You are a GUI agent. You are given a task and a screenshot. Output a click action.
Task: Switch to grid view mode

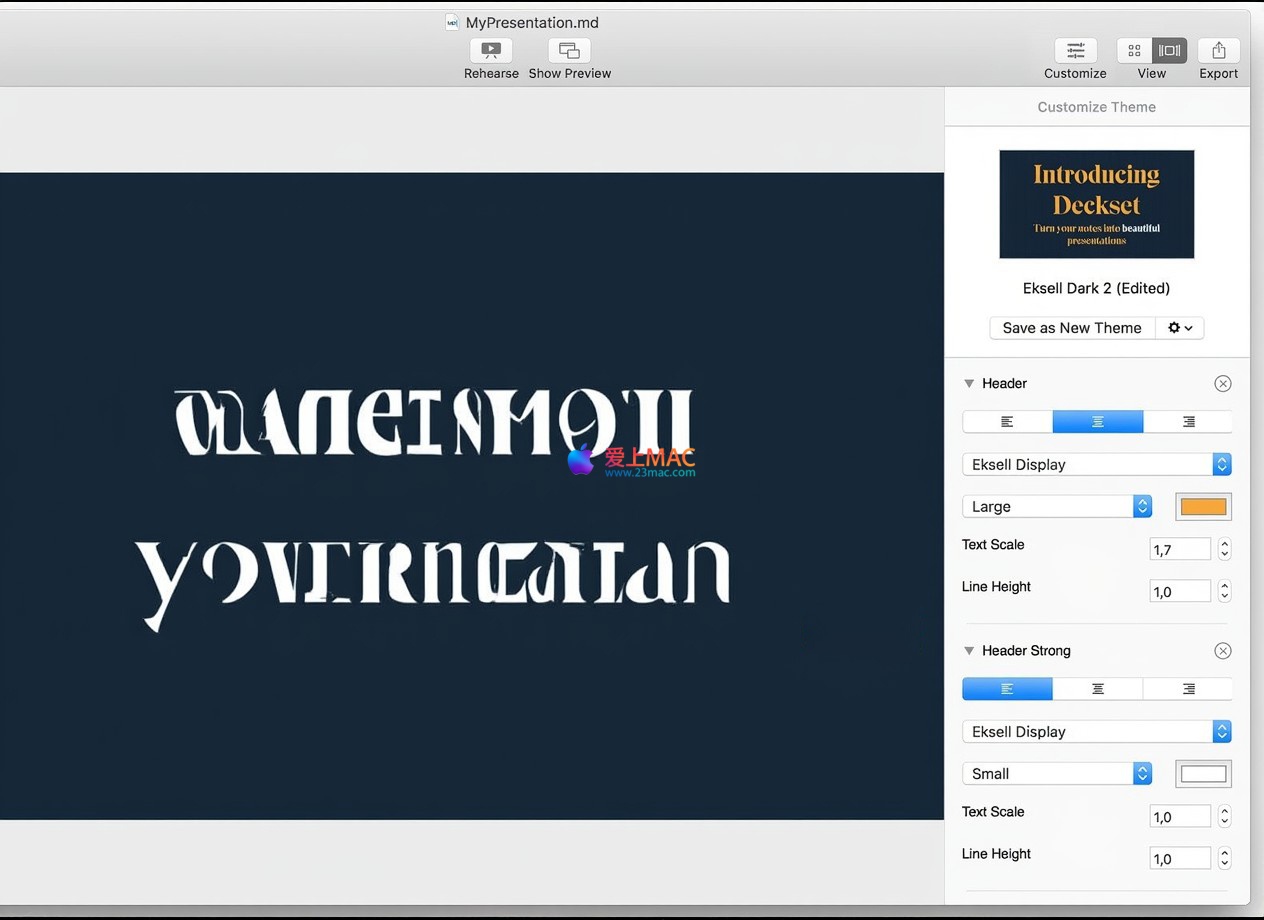1134,51
